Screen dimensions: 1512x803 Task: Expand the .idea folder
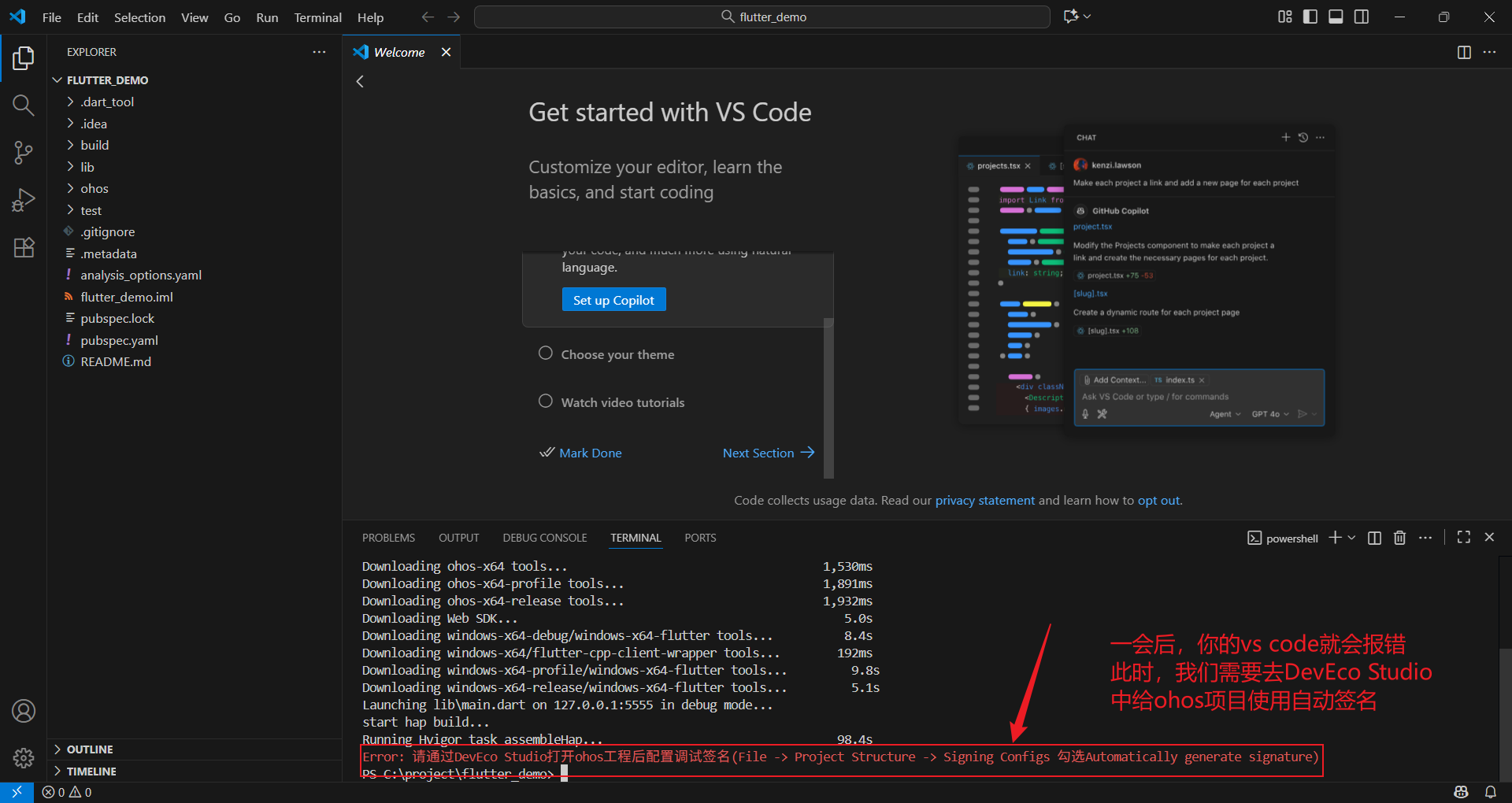[195, 124]
